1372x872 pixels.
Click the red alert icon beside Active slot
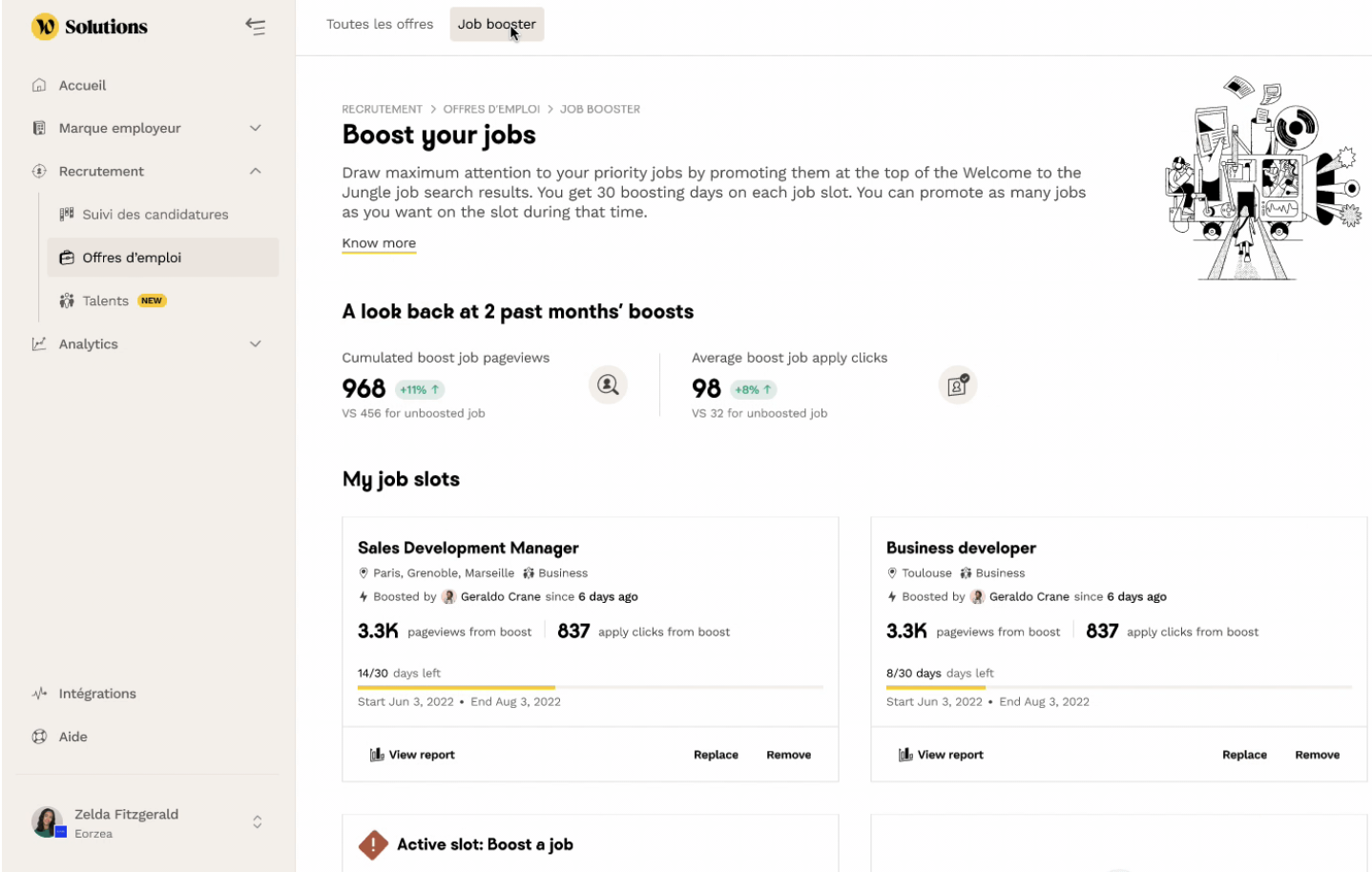coord(373,844)
